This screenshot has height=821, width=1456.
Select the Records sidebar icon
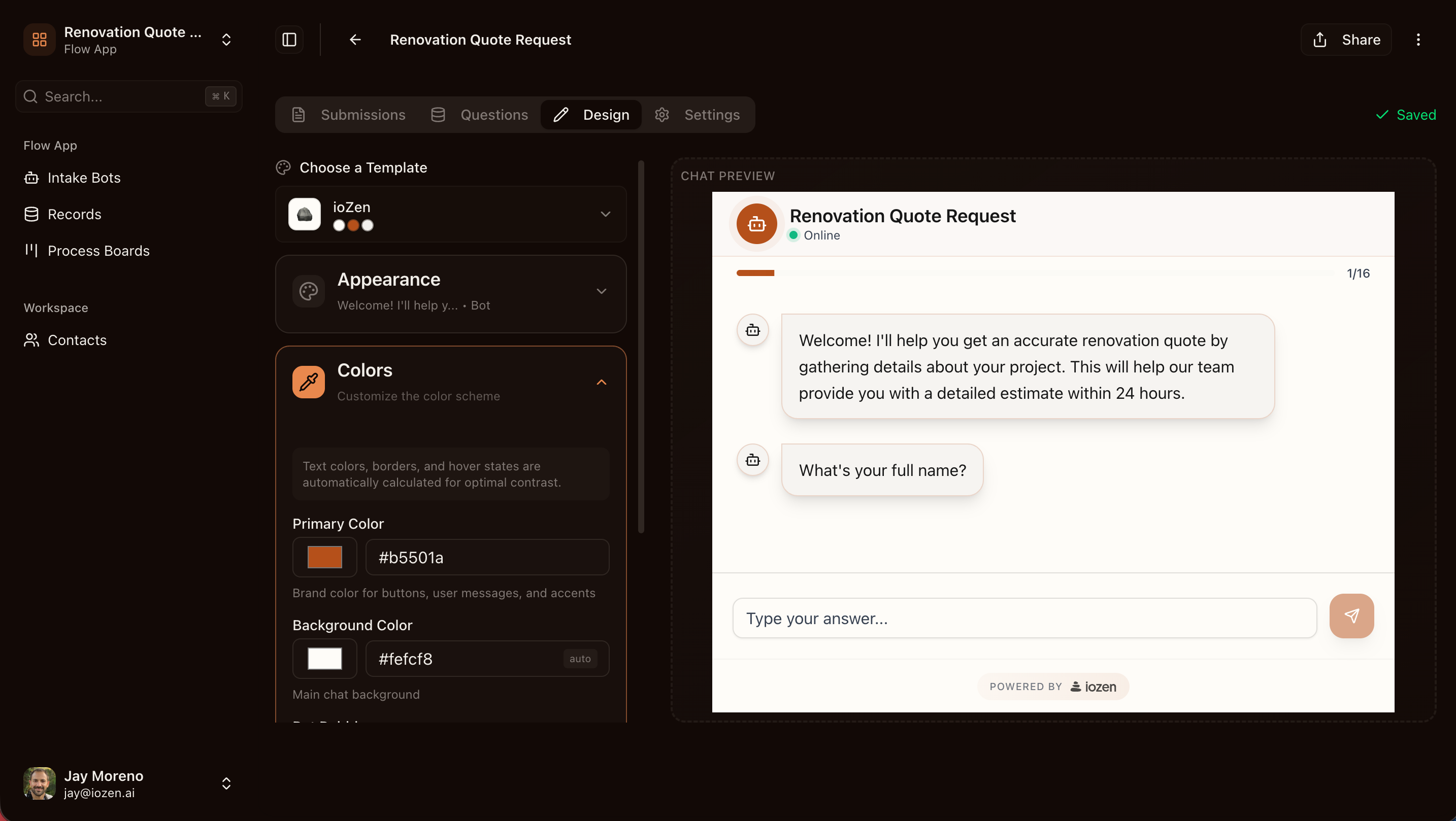31,214
